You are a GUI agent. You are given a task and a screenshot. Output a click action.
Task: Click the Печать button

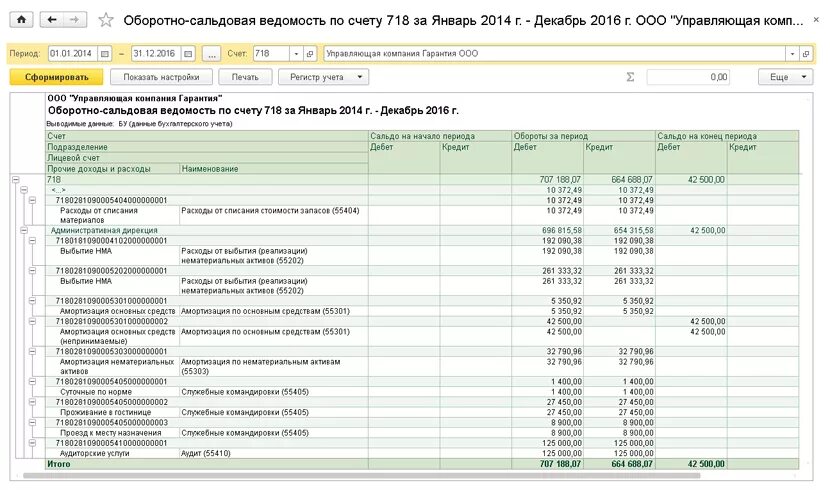[245, 77]
